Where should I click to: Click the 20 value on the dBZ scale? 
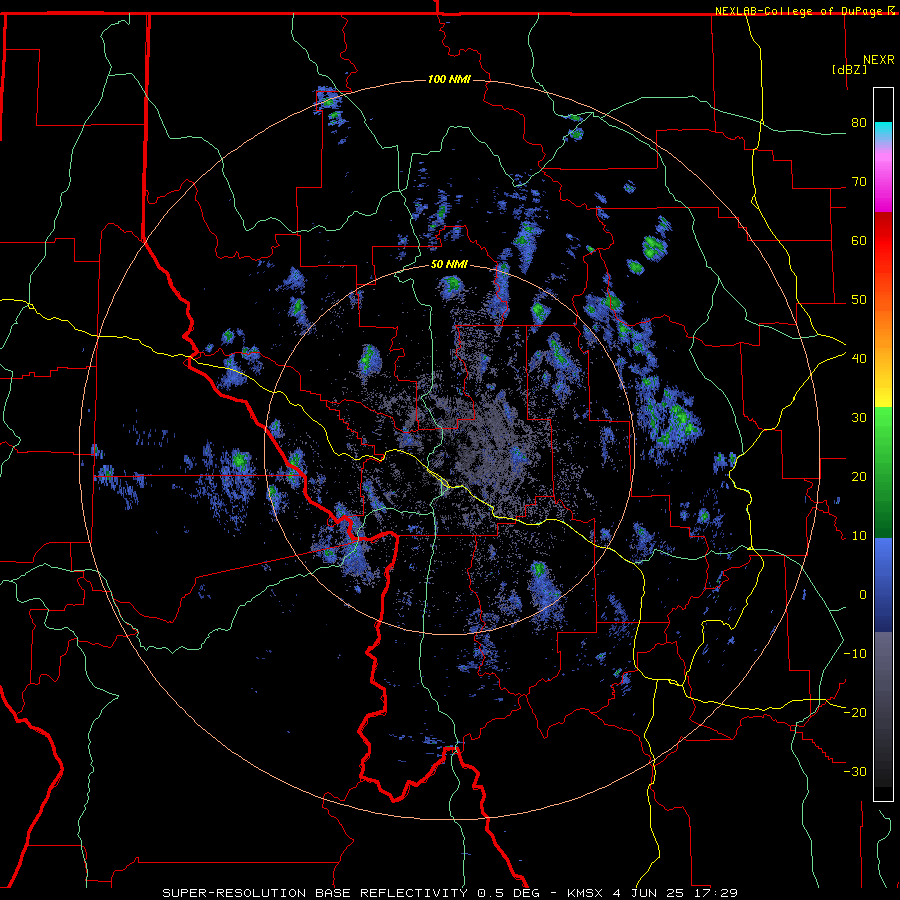click(x=859, y=477)
